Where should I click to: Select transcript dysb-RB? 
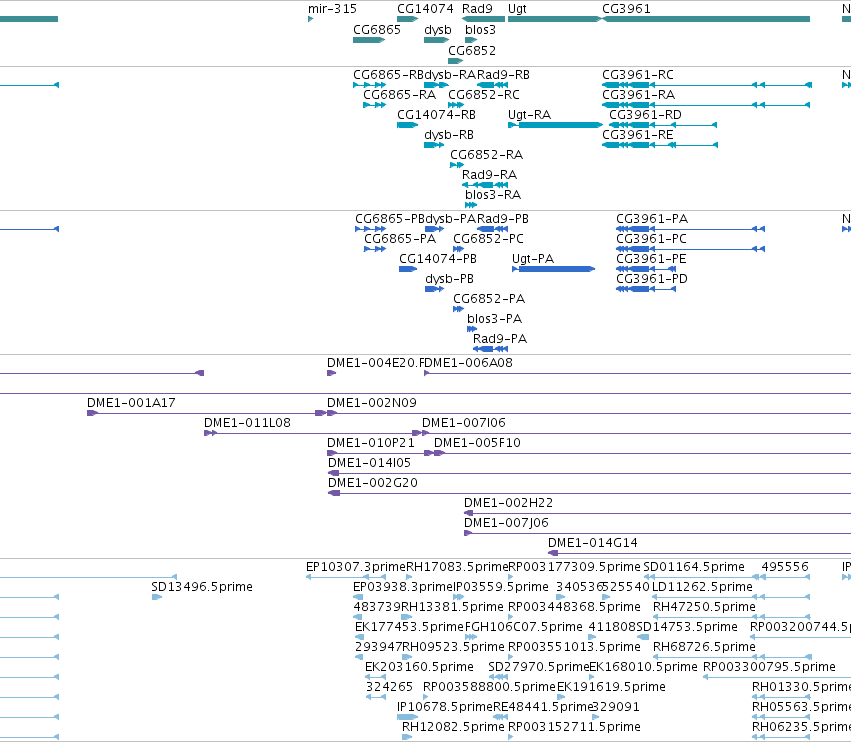coord(448,135)
